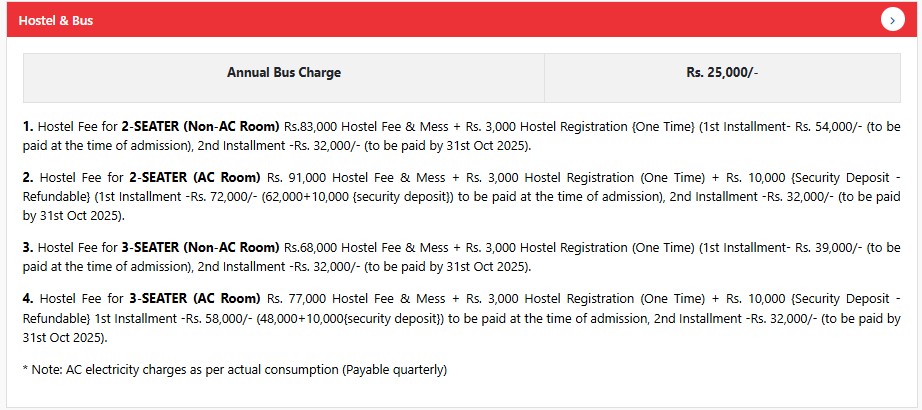The height and width of the screenshot is (410, 922).
Task: Select the Annual Bus Charge cell
Action: (284, 73)
